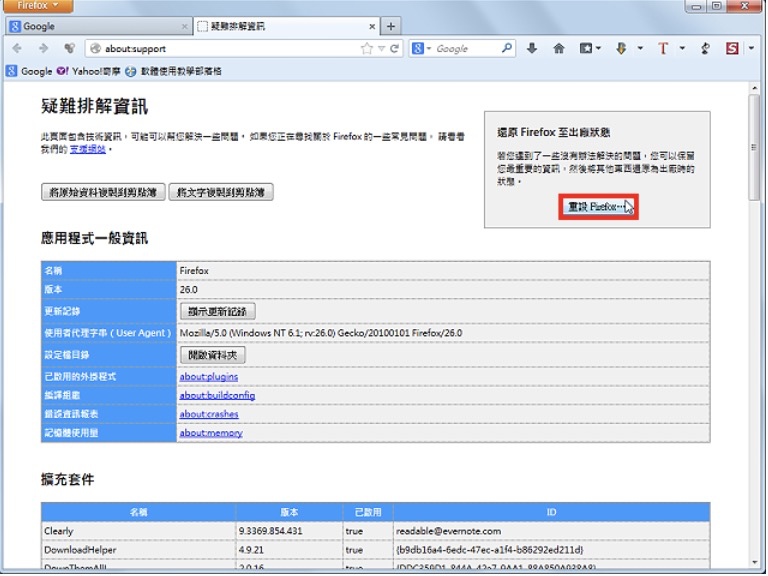Expand the dropdown next to red S icon
This screenshot has height=576, width=768.
point(751,48)
